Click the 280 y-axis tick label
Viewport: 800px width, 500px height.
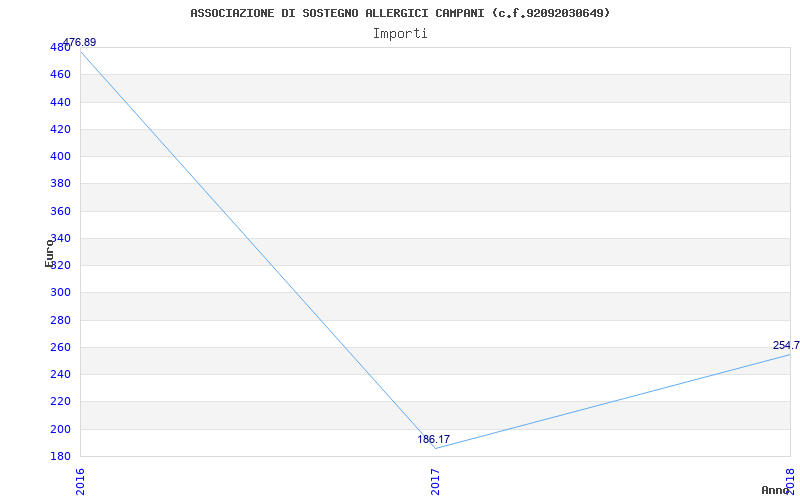point(60,320)
